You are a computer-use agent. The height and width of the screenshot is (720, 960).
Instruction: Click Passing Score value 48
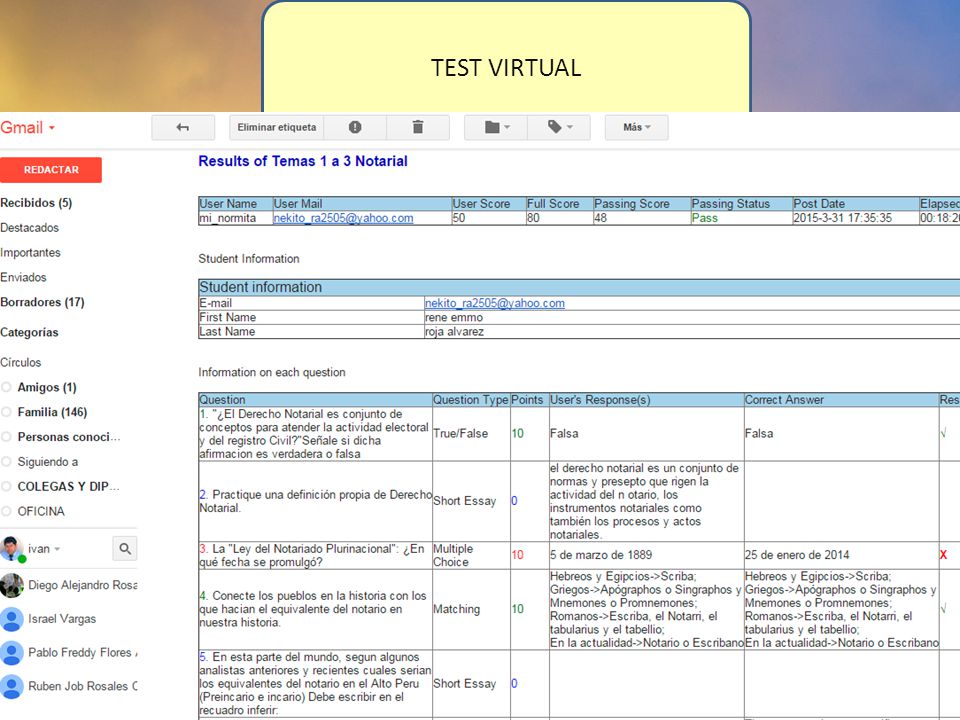[601, 218]
